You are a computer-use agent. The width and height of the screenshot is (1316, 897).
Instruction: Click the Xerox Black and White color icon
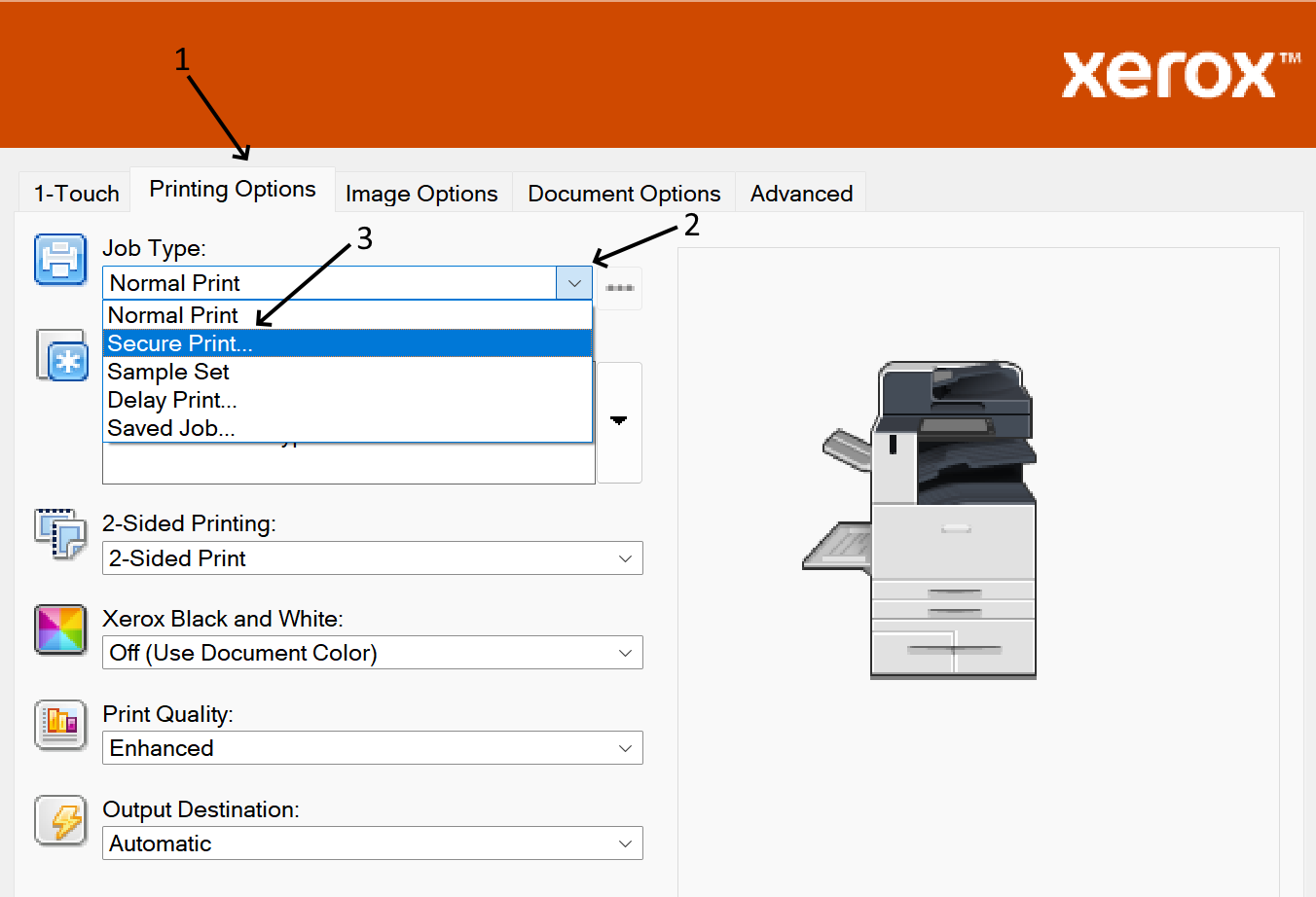pyautogui.click(x=60, y=628)
